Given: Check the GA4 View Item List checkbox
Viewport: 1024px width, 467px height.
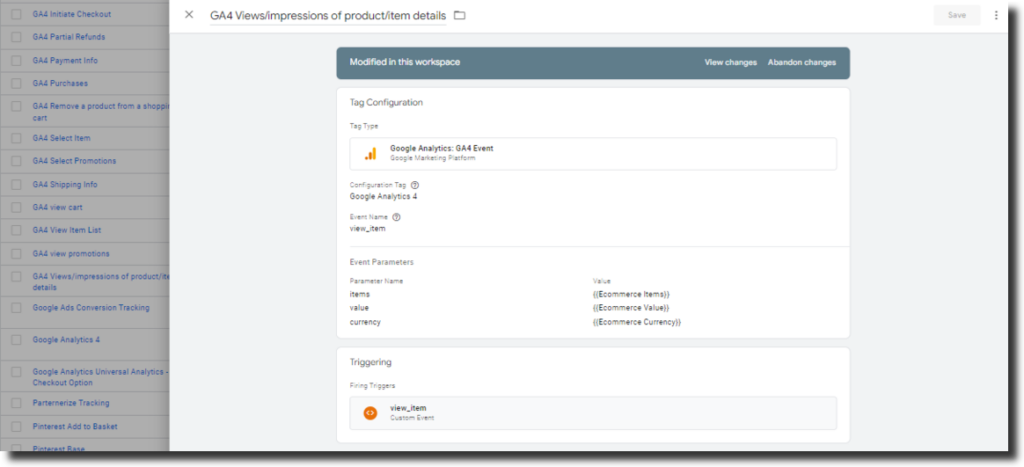Looking at the screenshot, I should (x=16, y=231).
